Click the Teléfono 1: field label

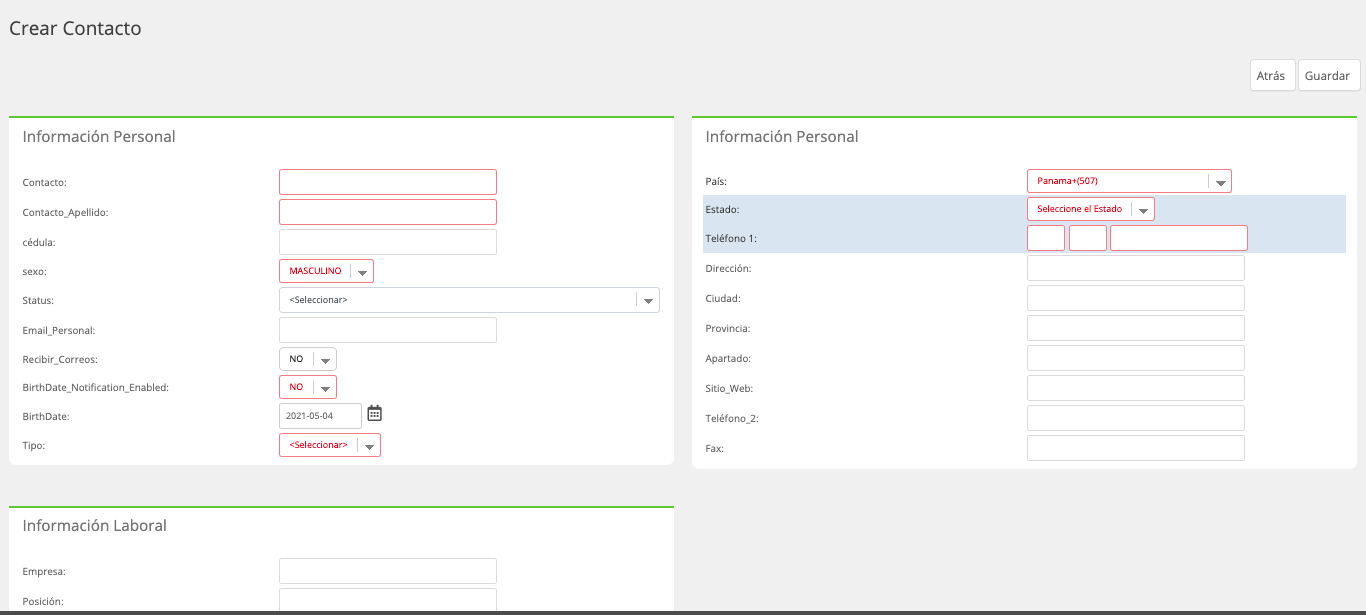click(x=731, y=239)
